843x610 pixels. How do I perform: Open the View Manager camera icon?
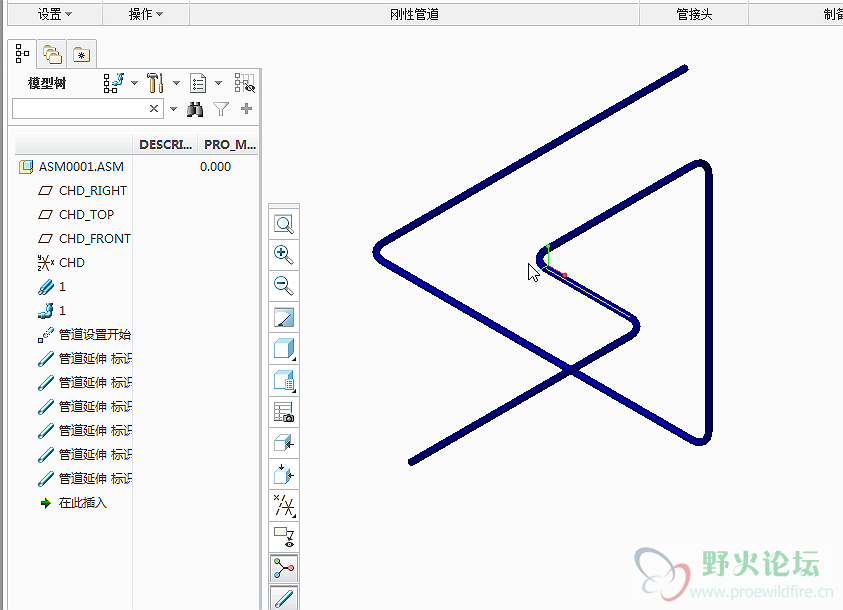coord(283,412)
